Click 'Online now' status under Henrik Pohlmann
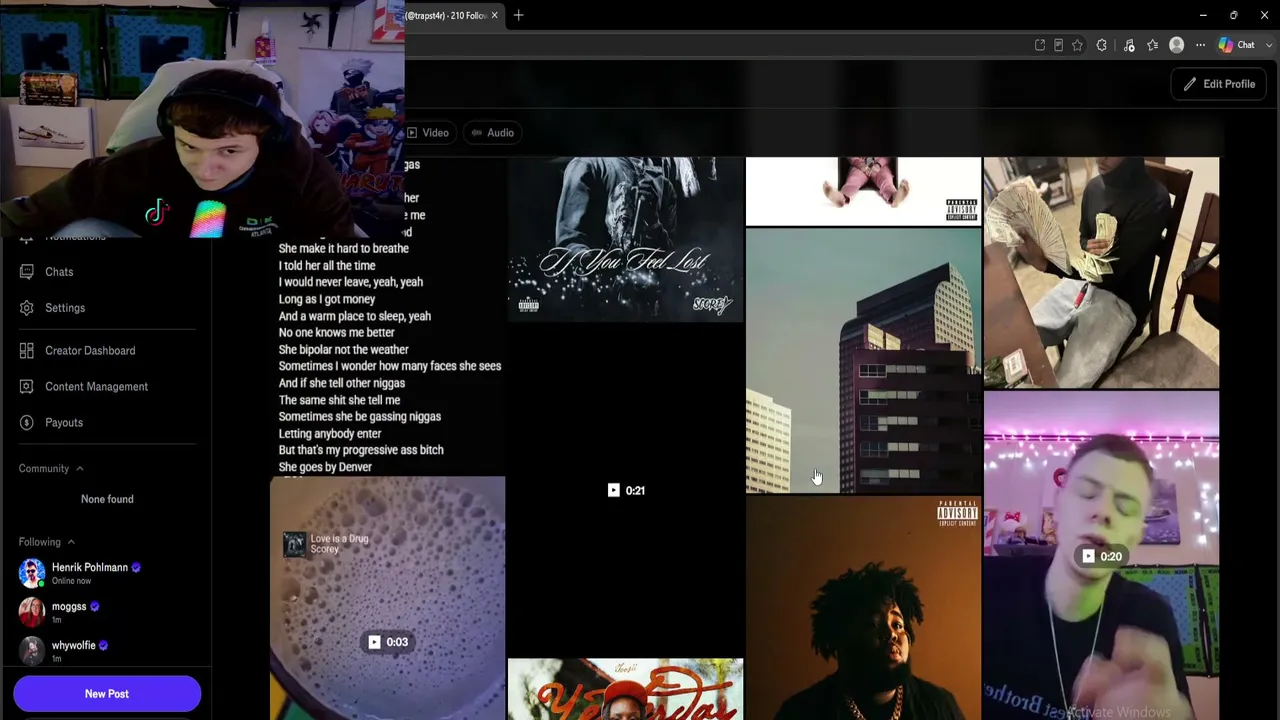Viewport: 1280px width, 720px height. [71, 581]
